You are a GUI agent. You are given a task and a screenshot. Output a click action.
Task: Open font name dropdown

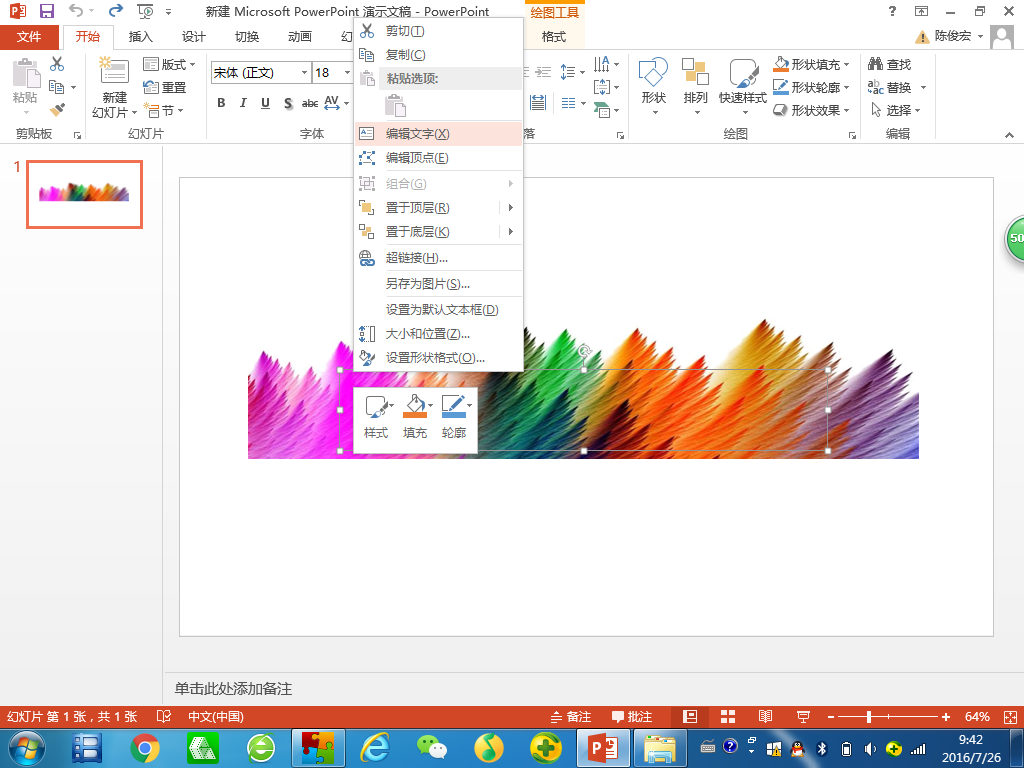point(304,72)
